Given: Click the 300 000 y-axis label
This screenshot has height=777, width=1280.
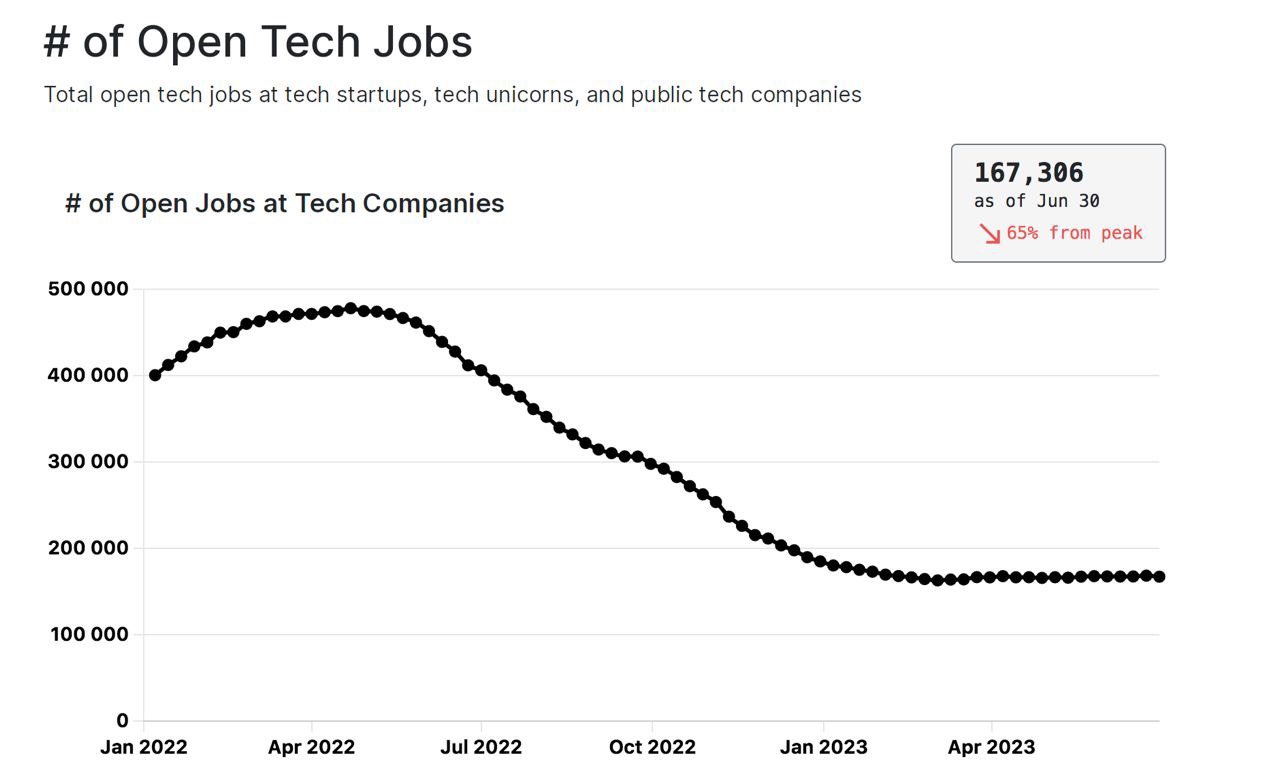Looking at the screenshot, I should (89, 462).
